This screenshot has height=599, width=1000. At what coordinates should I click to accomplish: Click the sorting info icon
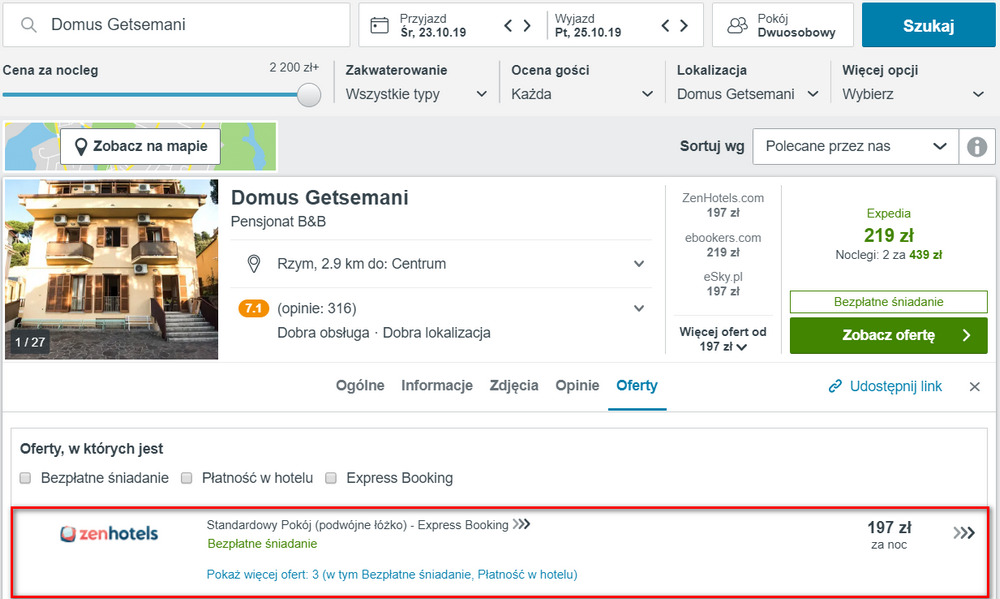(976, 147)
